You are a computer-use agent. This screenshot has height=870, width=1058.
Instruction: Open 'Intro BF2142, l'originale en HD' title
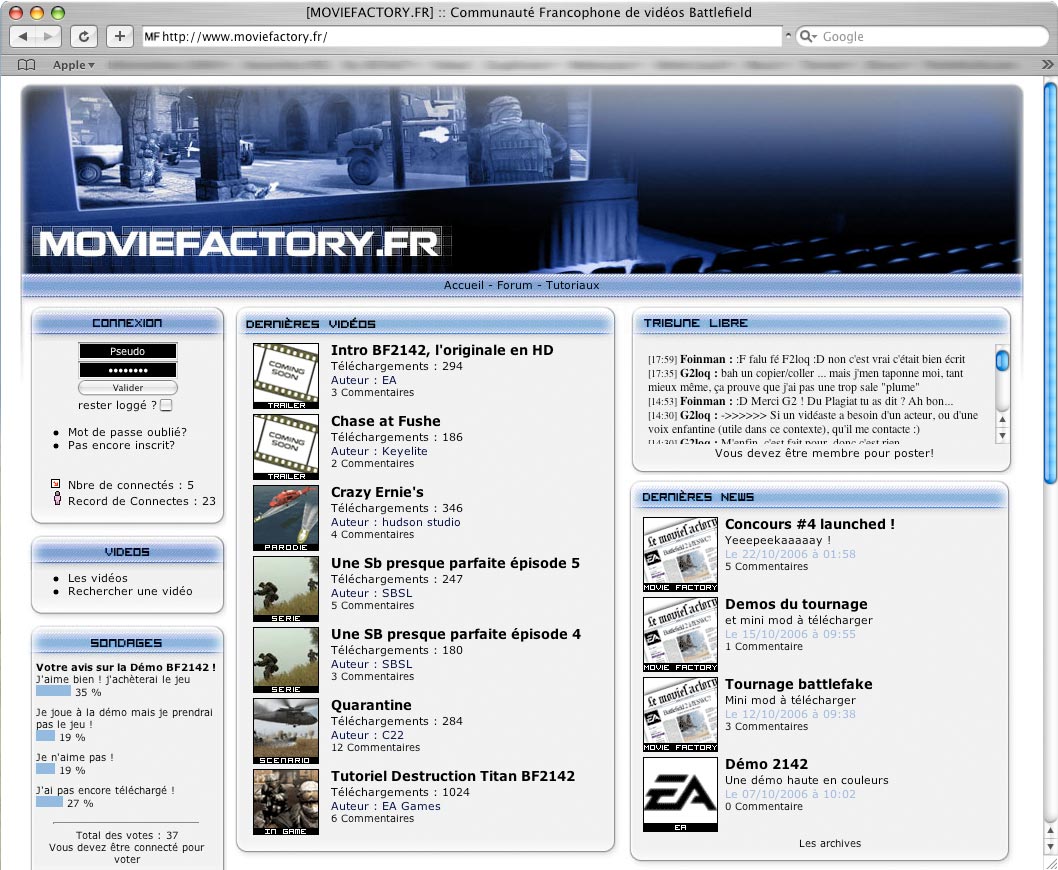[442, 350]
